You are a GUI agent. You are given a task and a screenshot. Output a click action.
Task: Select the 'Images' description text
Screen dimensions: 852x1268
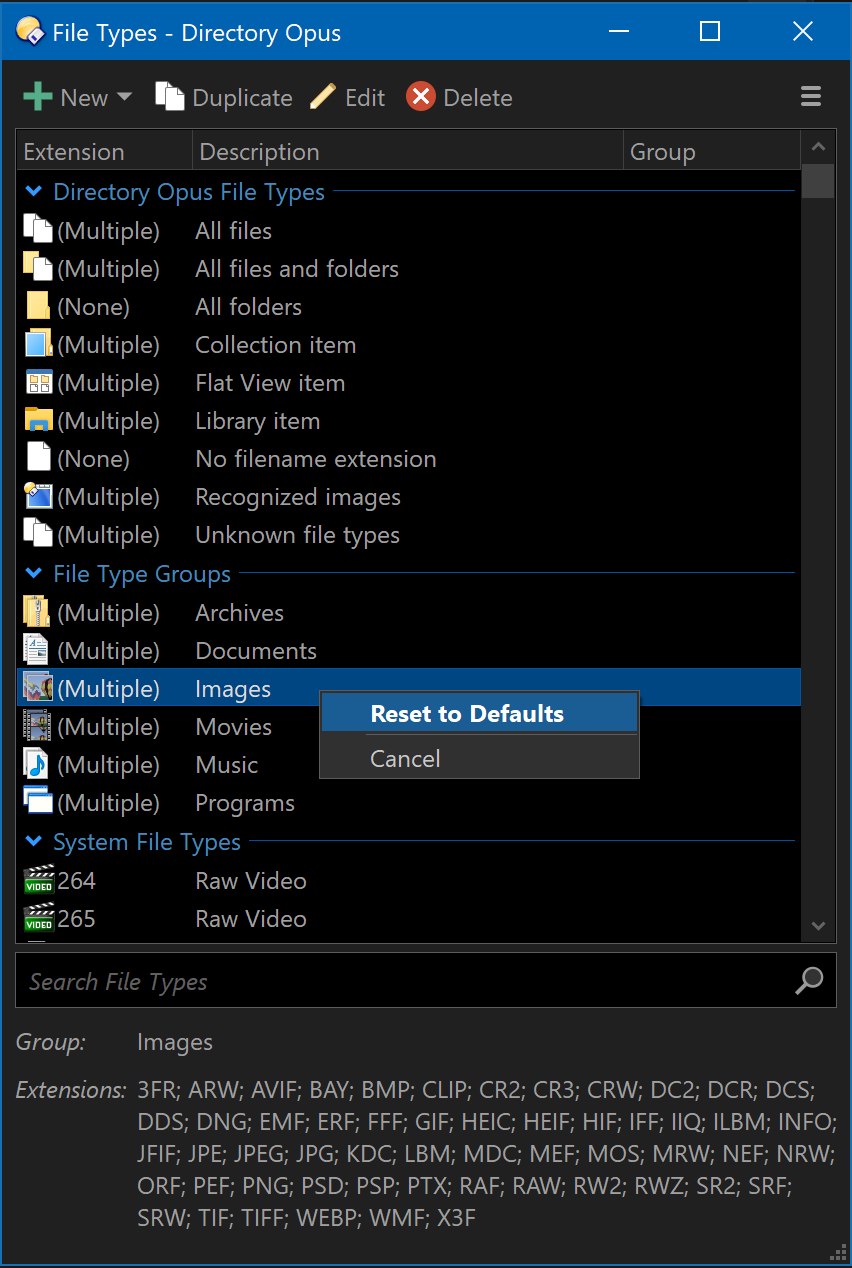click(x=233, y=688)
